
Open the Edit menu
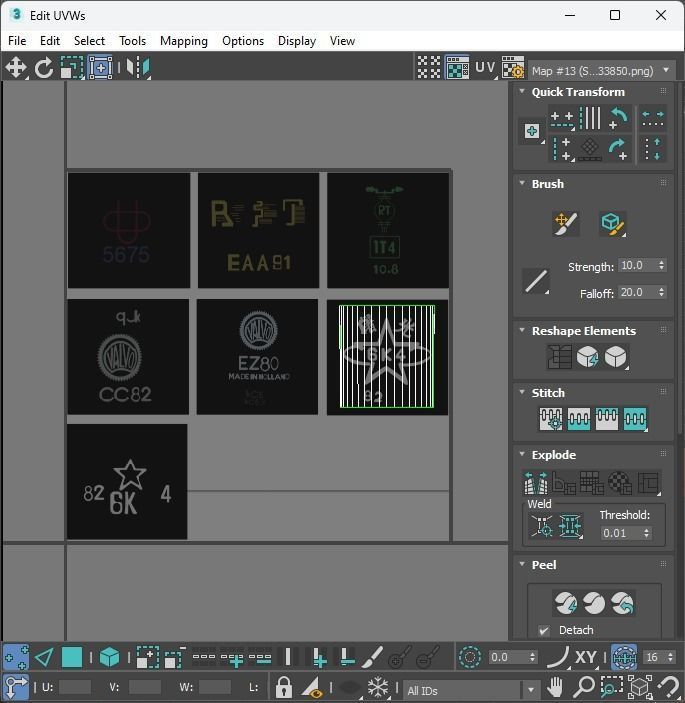pos(50,41)
